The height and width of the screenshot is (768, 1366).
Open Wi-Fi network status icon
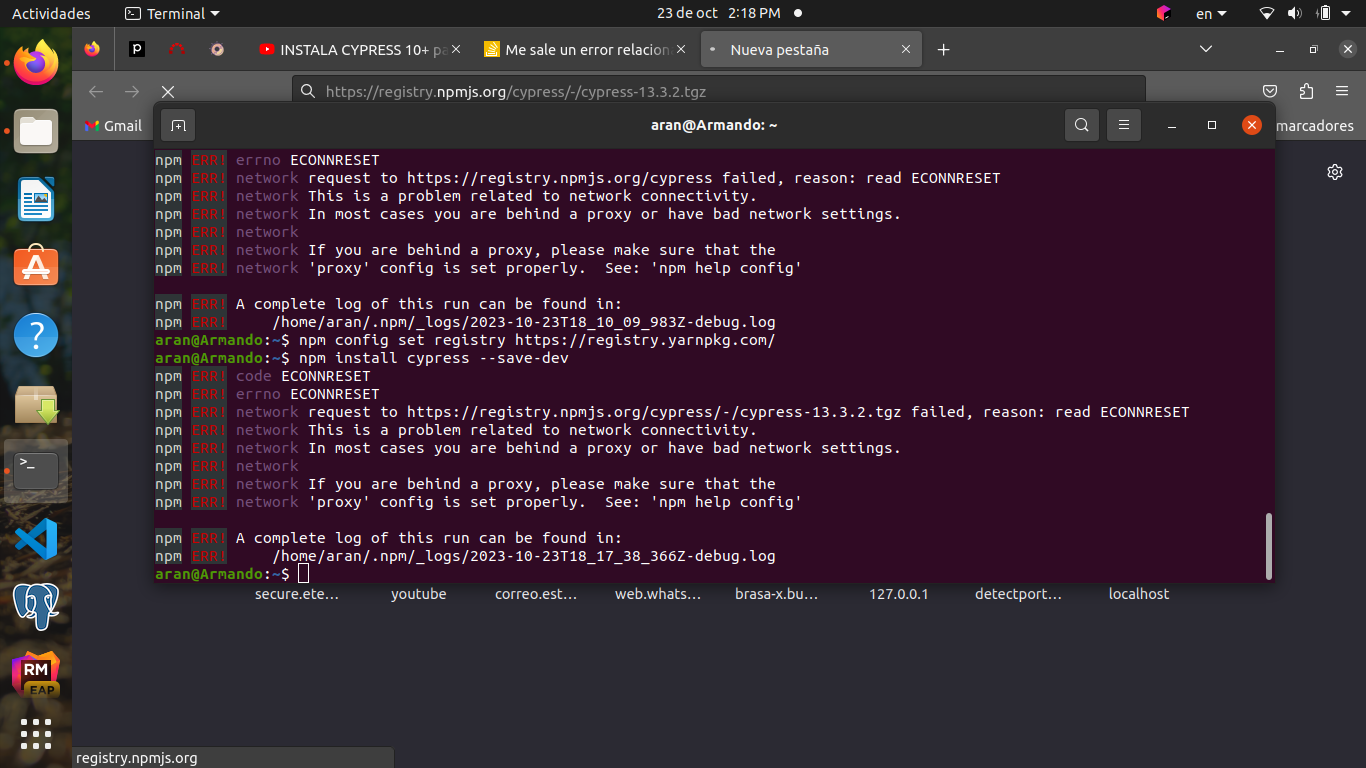(x=1267, y=13)
